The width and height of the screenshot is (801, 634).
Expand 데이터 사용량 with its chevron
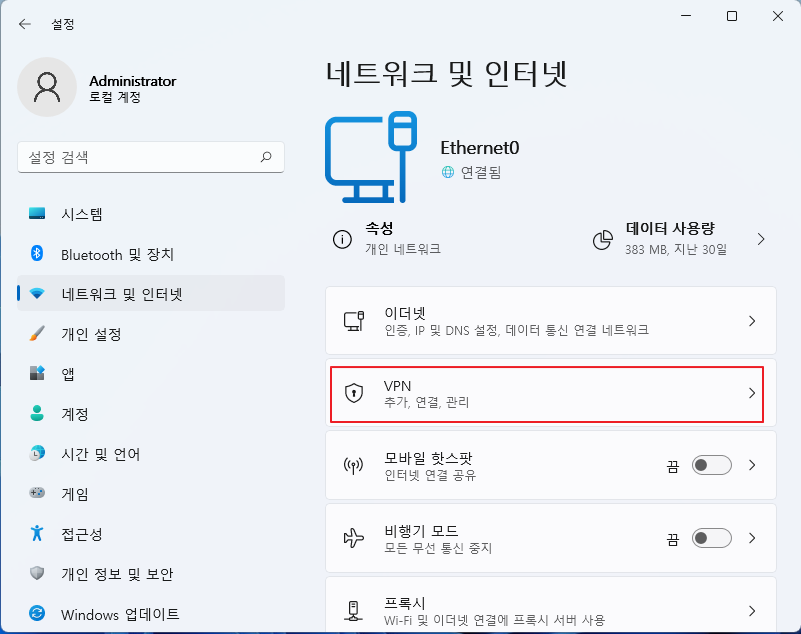coord(761,239)
